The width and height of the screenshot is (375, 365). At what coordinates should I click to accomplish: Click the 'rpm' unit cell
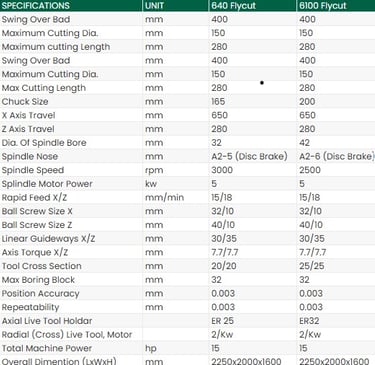point(154,170)
